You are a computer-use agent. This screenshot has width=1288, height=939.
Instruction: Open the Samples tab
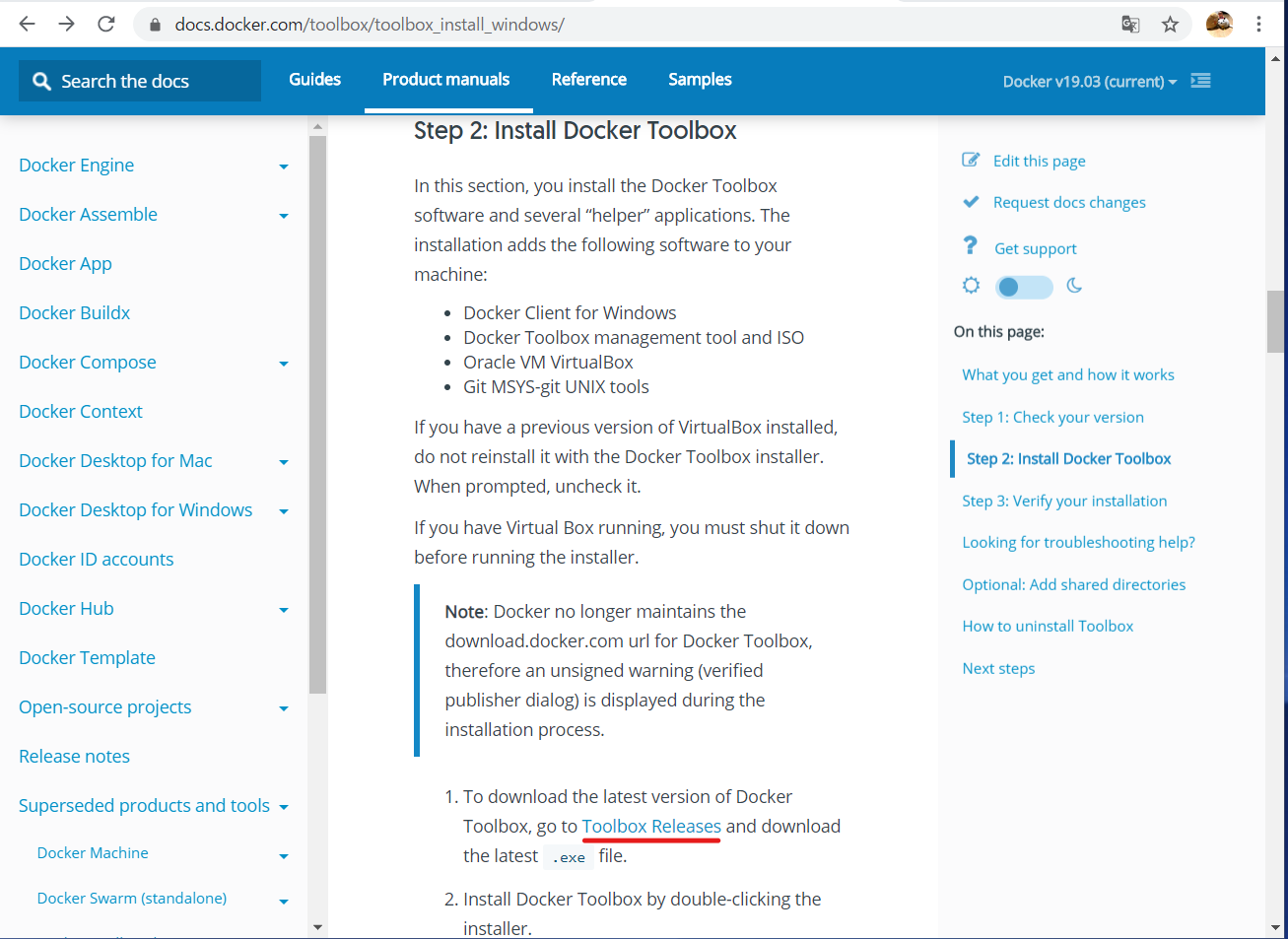coord(700,80)
